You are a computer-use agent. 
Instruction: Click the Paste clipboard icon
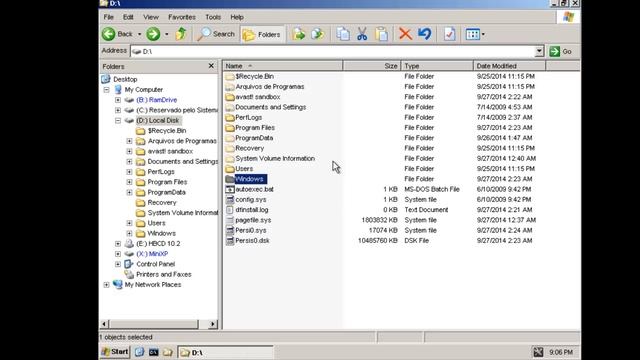381,34
